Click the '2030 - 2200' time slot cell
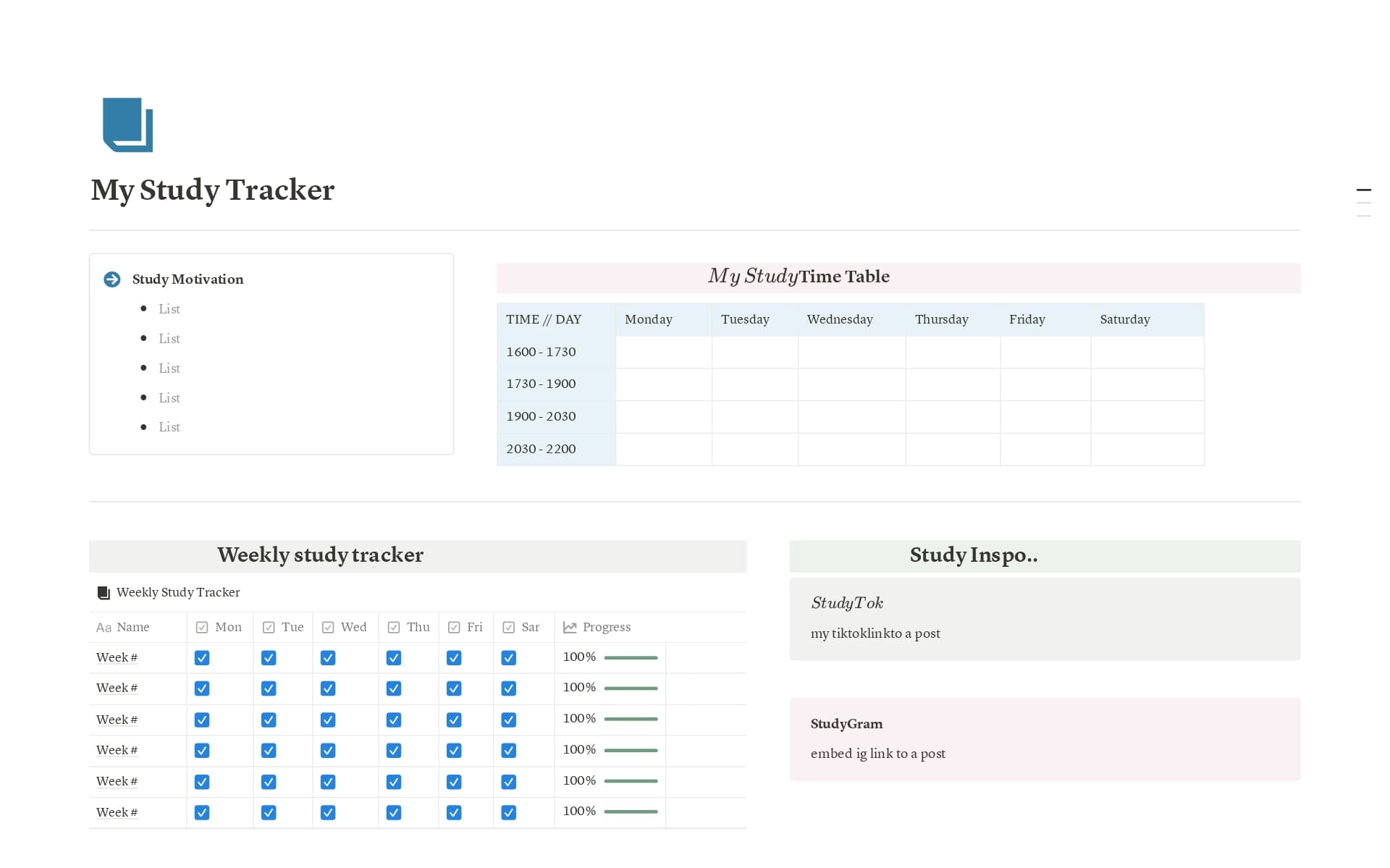 556,450
